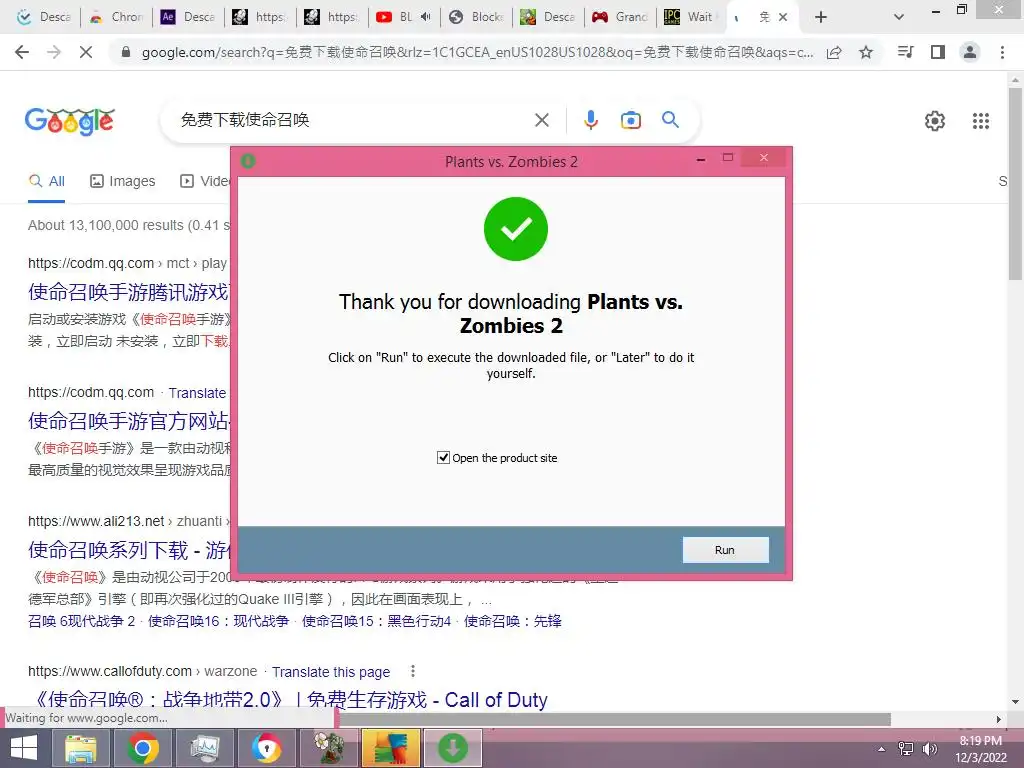Click the Run button in installer dialog
The height and width of the screenshot is (768, 1024).
pos(726,550)
